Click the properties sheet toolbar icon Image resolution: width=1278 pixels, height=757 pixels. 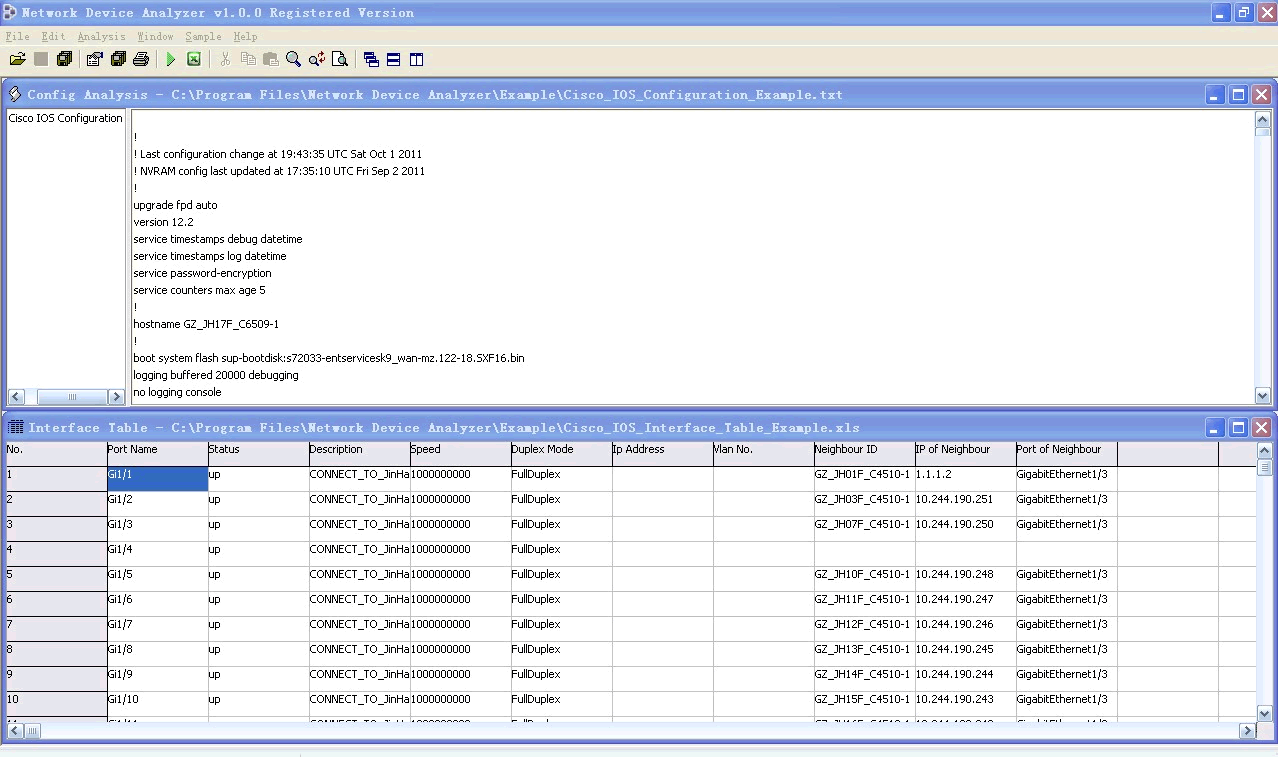point(95,60)
